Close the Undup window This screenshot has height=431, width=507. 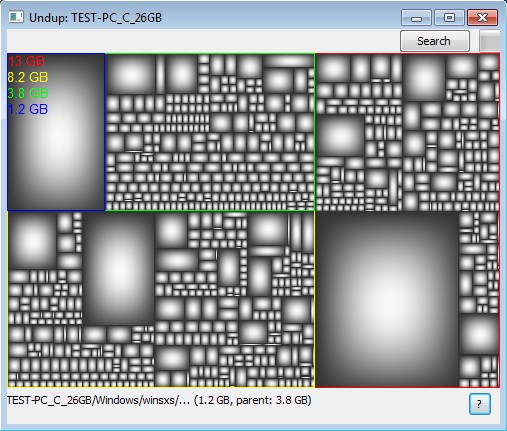coord(482,18)
